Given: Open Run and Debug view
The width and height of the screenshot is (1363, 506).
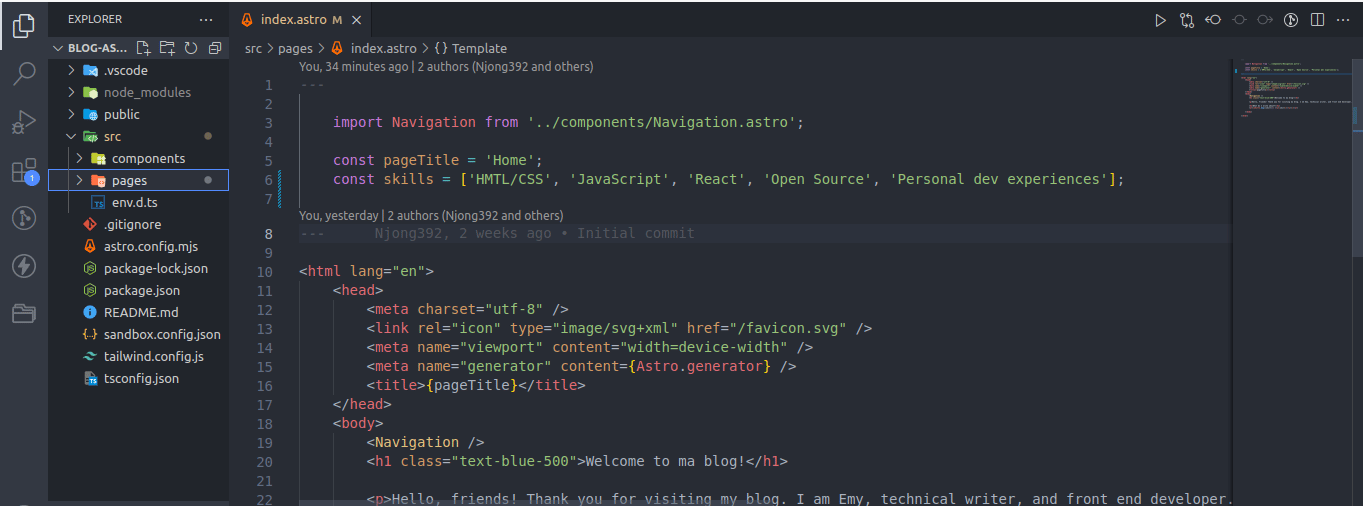Looking at the screenshot, I should [x=24, y=122].
